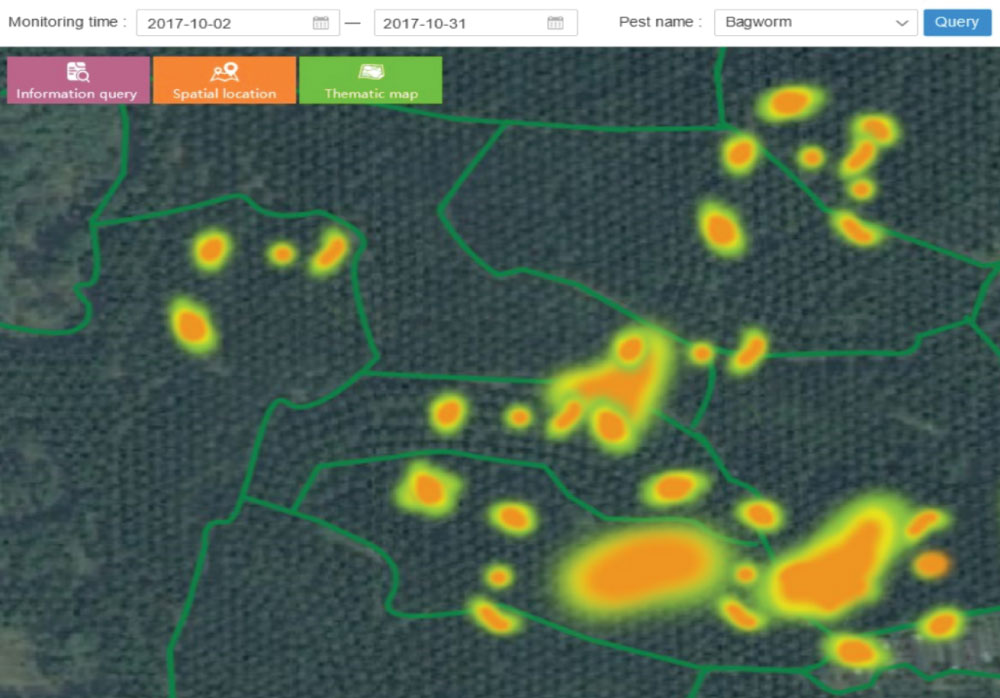
Task: Click the widest oval bagworm heatmap hotspot
Action: [x=640, y=566]
